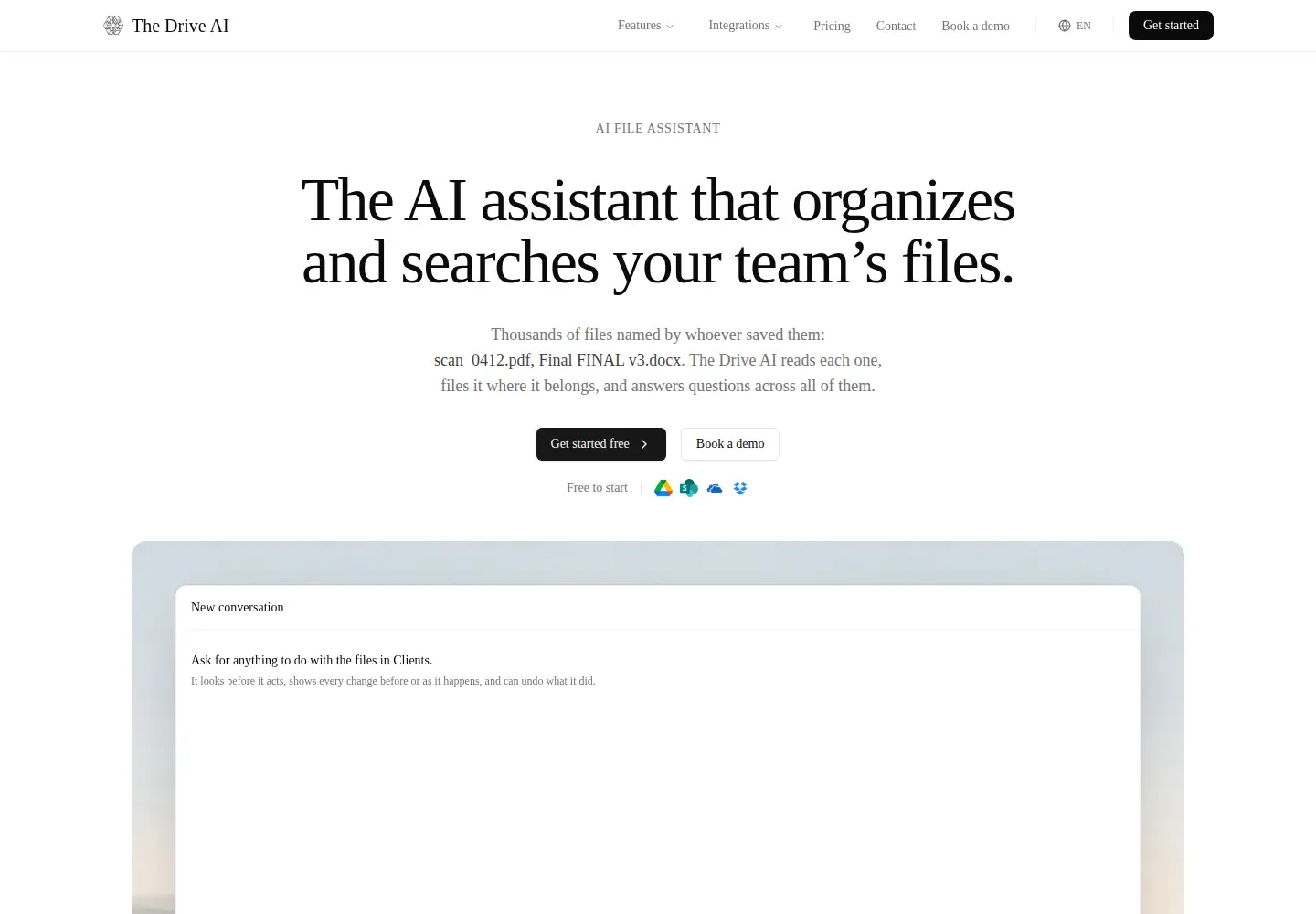Open the Pricing page
This screenshot has height=914, width=1316.
coord(832,26)
